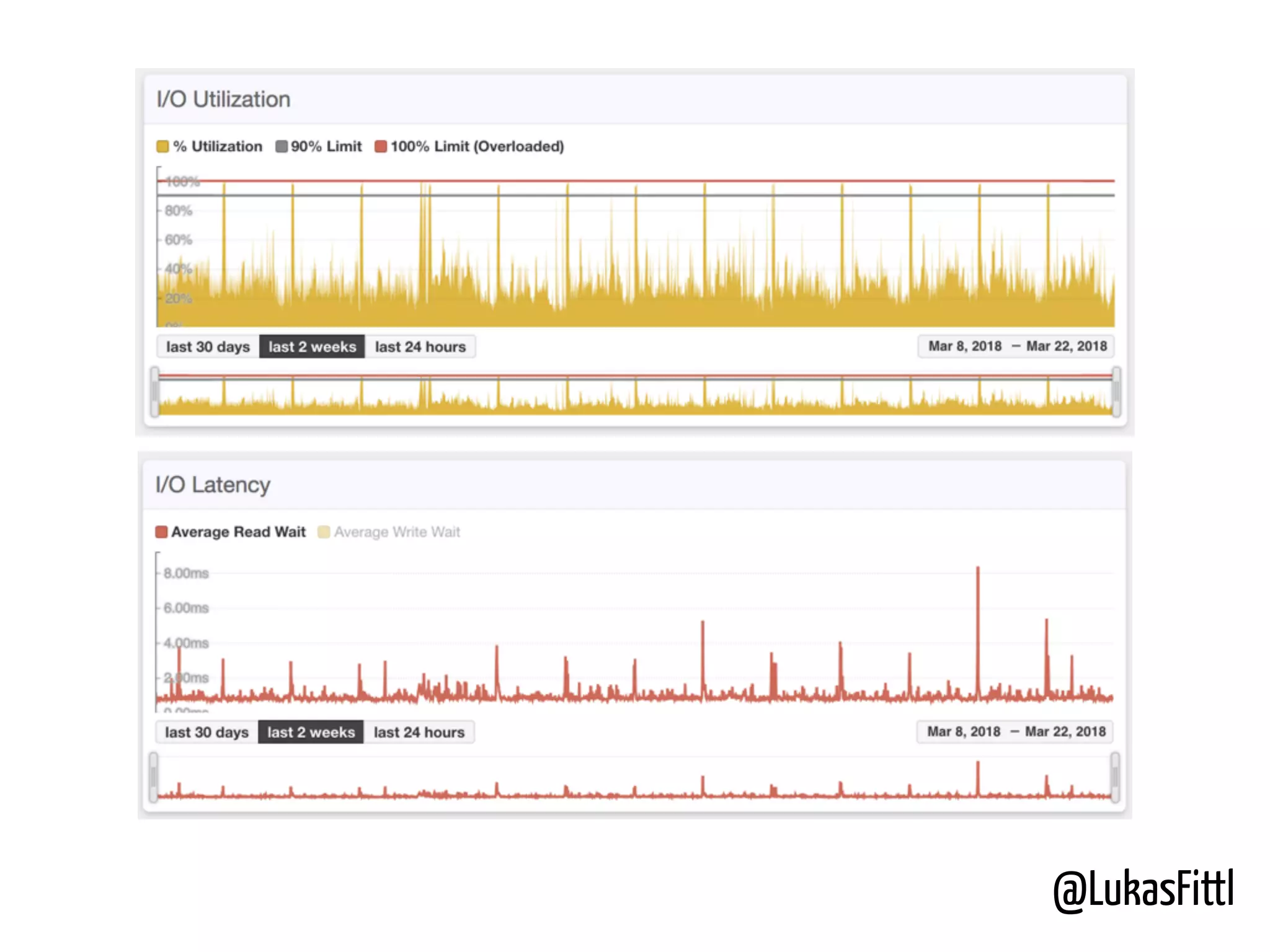
Task: Enable the Average Write Wait series
Action: click(389, 532)
